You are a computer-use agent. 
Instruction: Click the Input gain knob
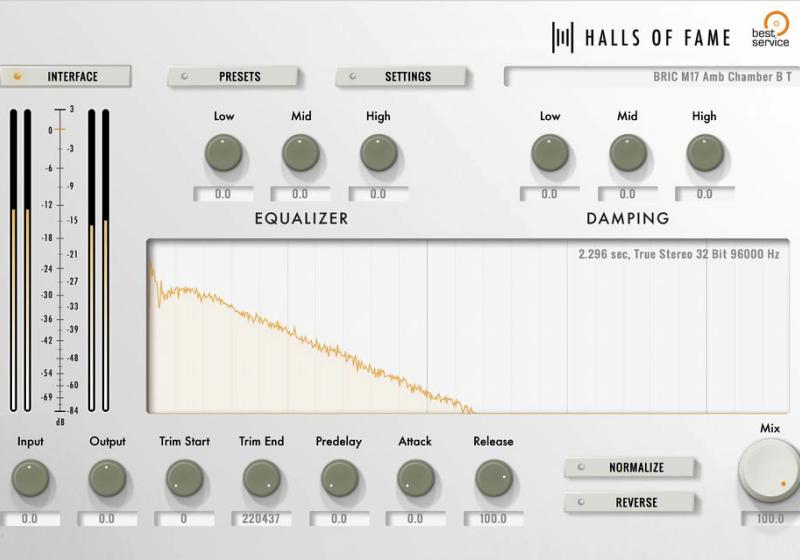pos(30,478)
